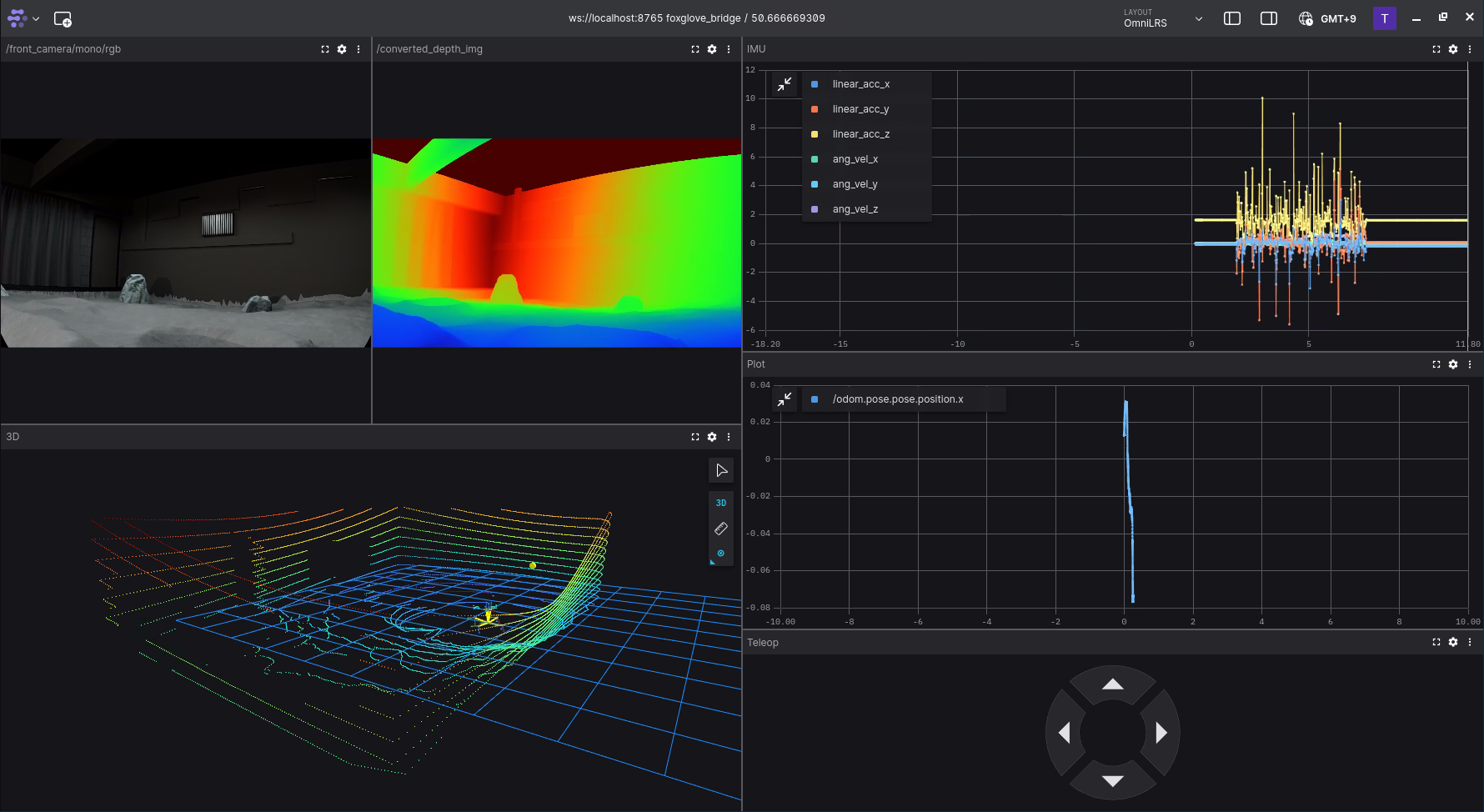This screenshot has height=812, width=1484.
Task: Collapse the odom position plot legend
Action: pos(785,399)
